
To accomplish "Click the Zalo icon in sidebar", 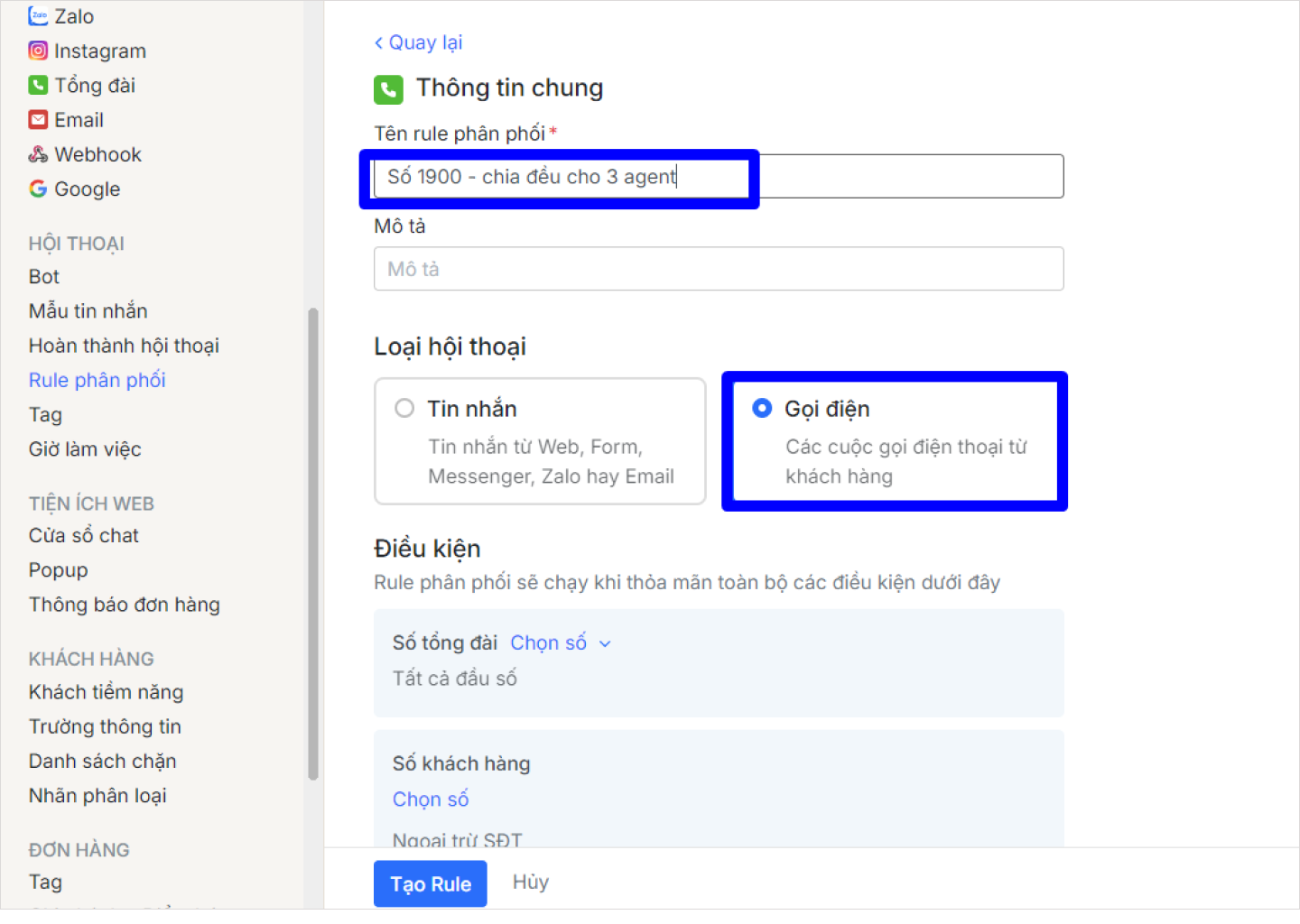I will pyautogui.click(x=38, y=16).
